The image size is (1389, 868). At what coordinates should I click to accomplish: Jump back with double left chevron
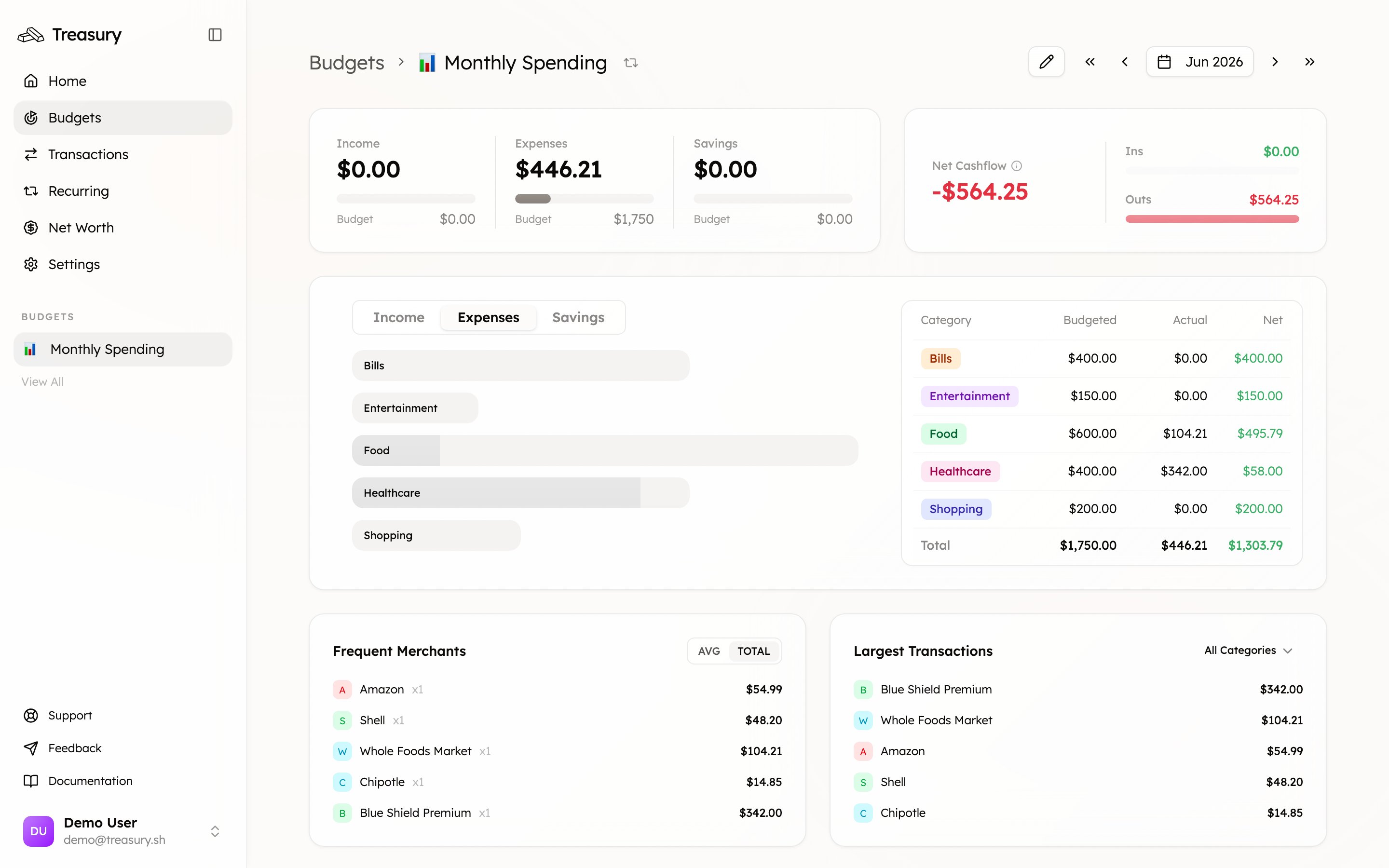click(x=1090, y=61)
